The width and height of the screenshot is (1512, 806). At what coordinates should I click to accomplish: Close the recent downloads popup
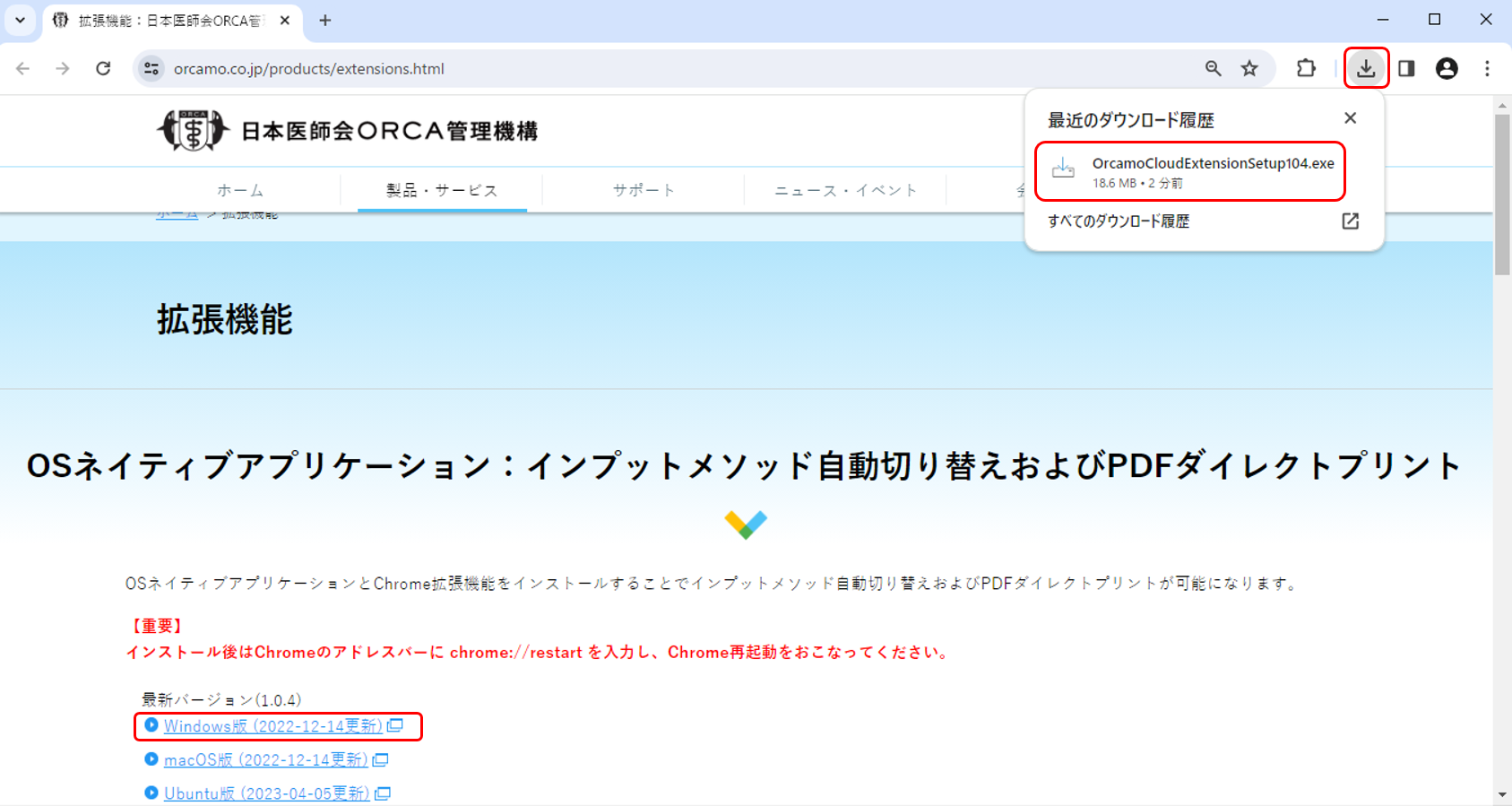(x=1351, y=118)
